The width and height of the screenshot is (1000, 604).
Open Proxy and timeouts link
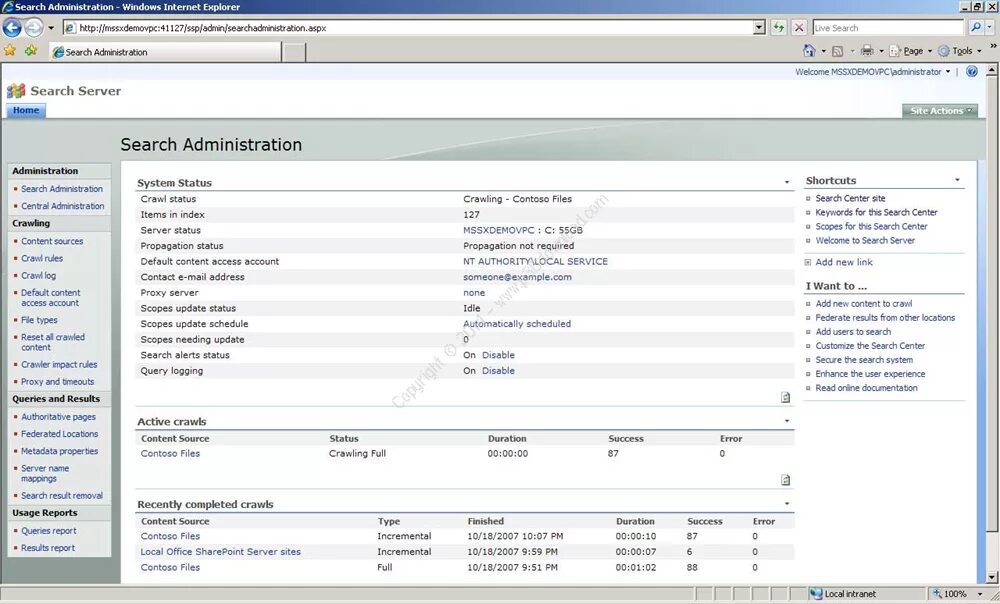pyautogui.click(x=57, y=382)
